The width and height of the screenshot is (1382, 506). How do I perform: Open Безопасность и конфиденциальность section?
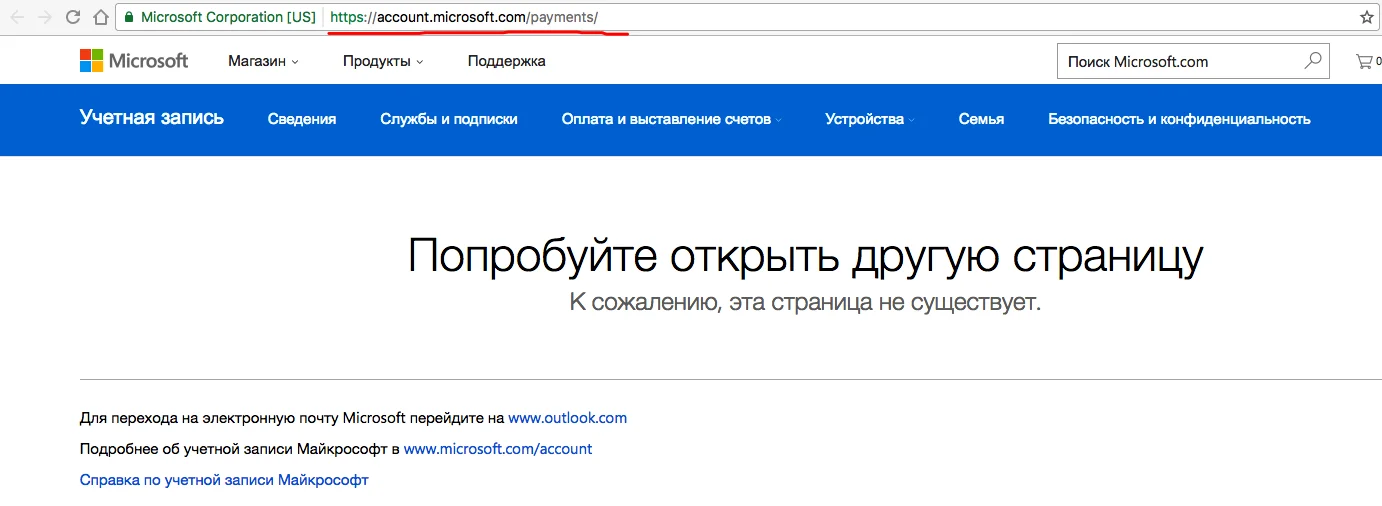click(x=1179, y=119)
